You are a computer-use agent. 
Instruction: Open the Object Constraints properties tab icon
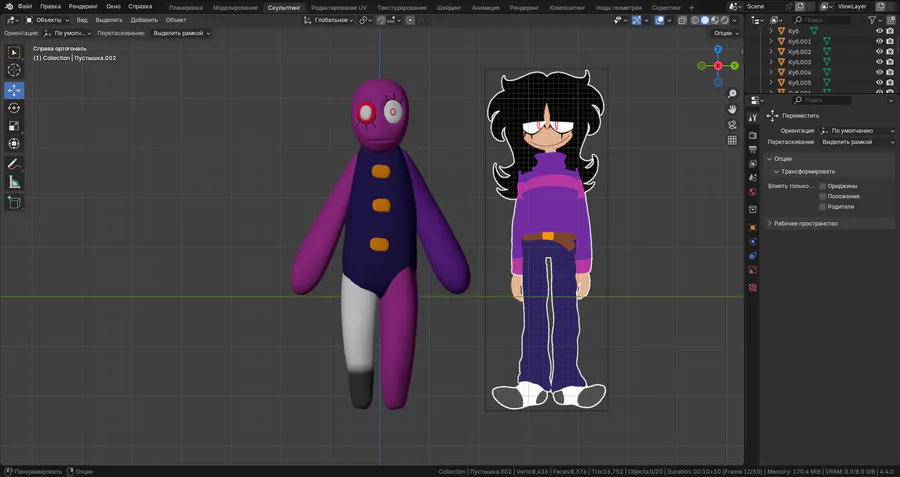tap(753, 256)
